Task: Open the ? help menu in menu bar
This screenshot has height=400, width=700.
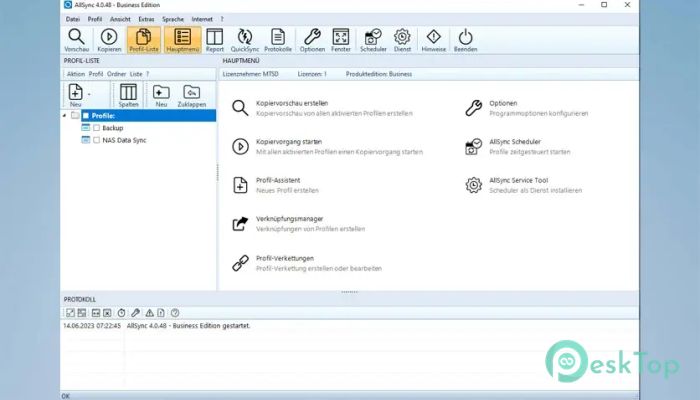Action: (222, 19)
